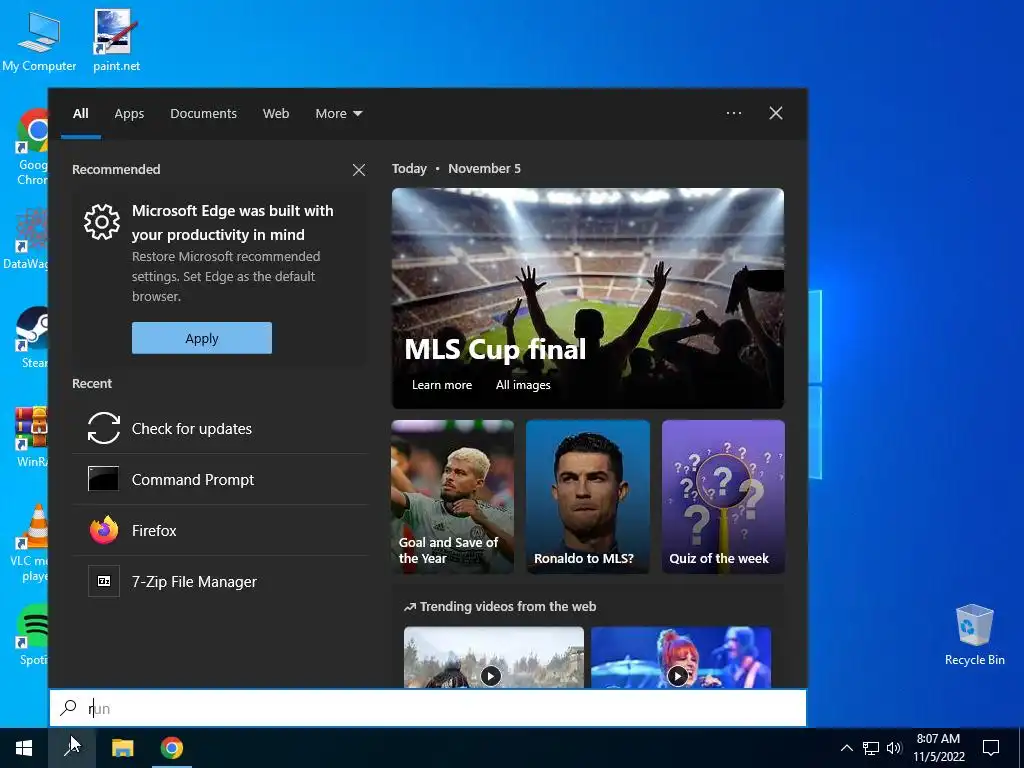Click Apply to restore Edge settings
Screen dimensions: 1024x768
[202, 338]
